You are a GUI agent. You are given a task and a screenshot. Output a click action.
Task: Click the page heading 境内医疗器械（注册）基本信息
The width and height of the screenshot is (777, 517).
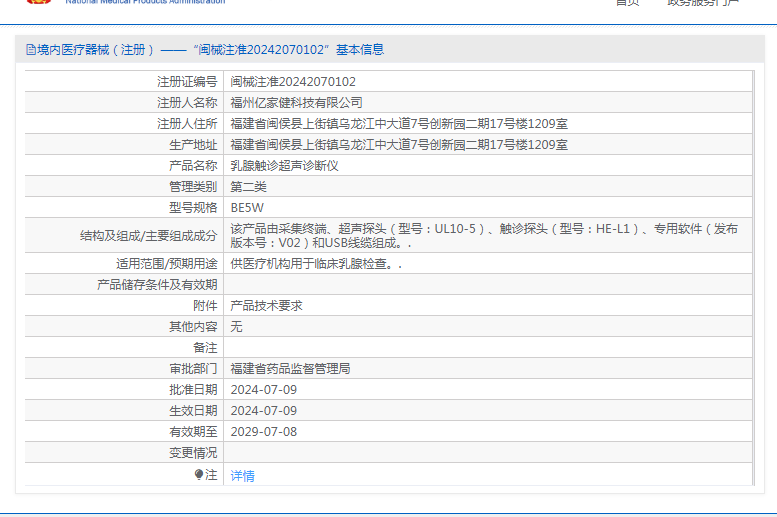[x=211, y=50]
